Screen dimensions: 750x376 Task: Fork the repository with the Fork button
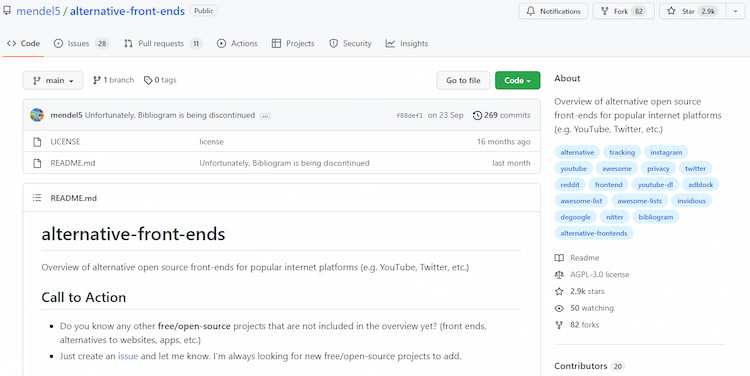click(x=623, y=11)
